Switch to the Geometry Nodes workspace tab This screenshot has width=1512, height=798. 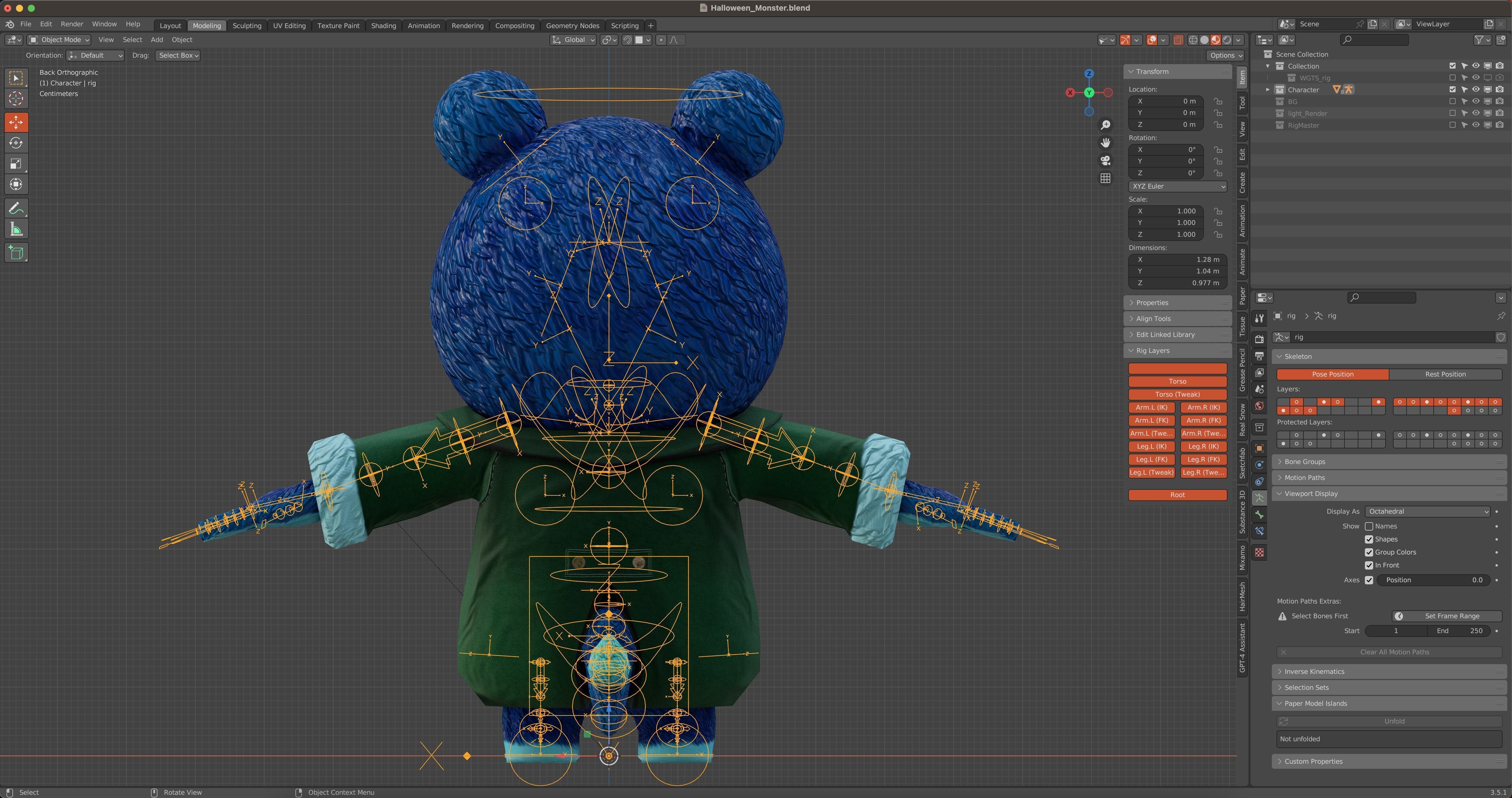click(572, 25)
